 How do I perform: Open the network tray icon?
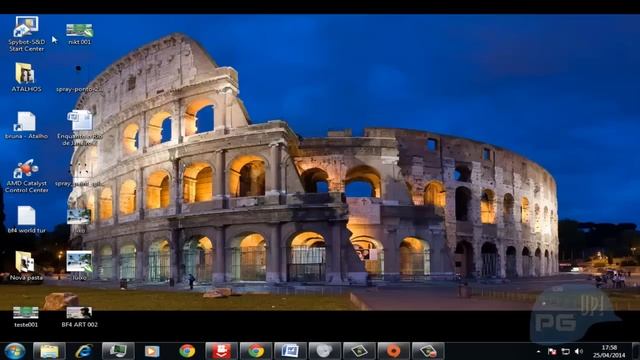565,351
